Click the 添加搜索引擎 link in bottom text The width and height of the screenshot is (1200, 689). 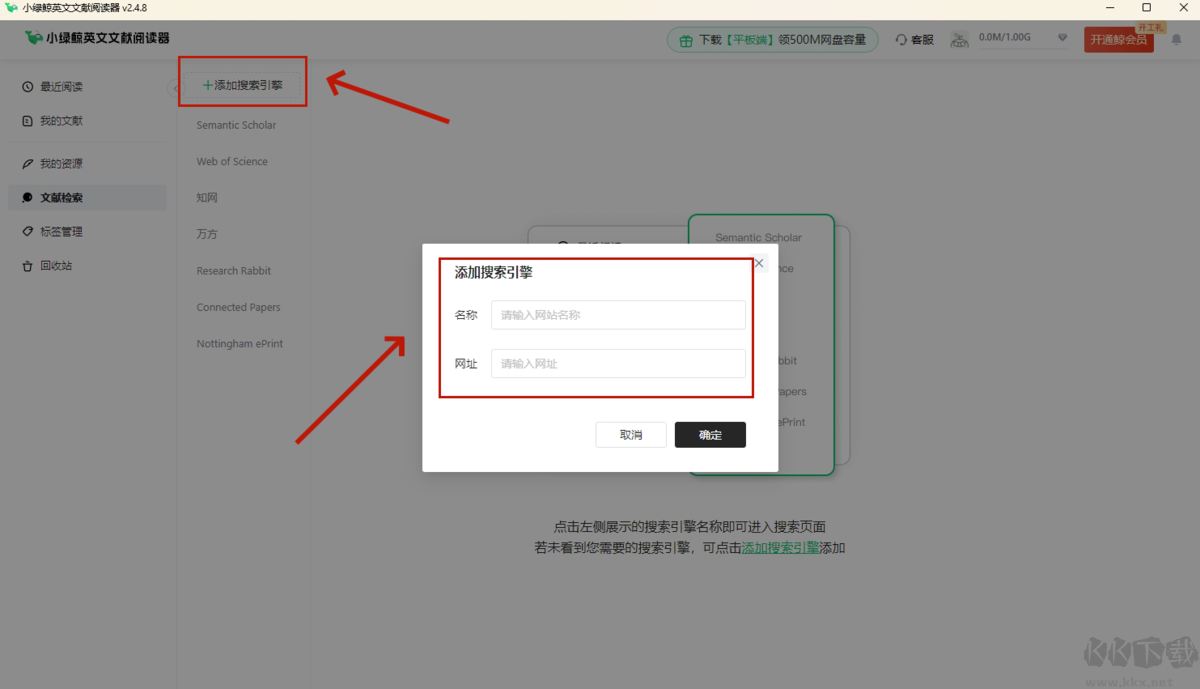tap(779, 548)
